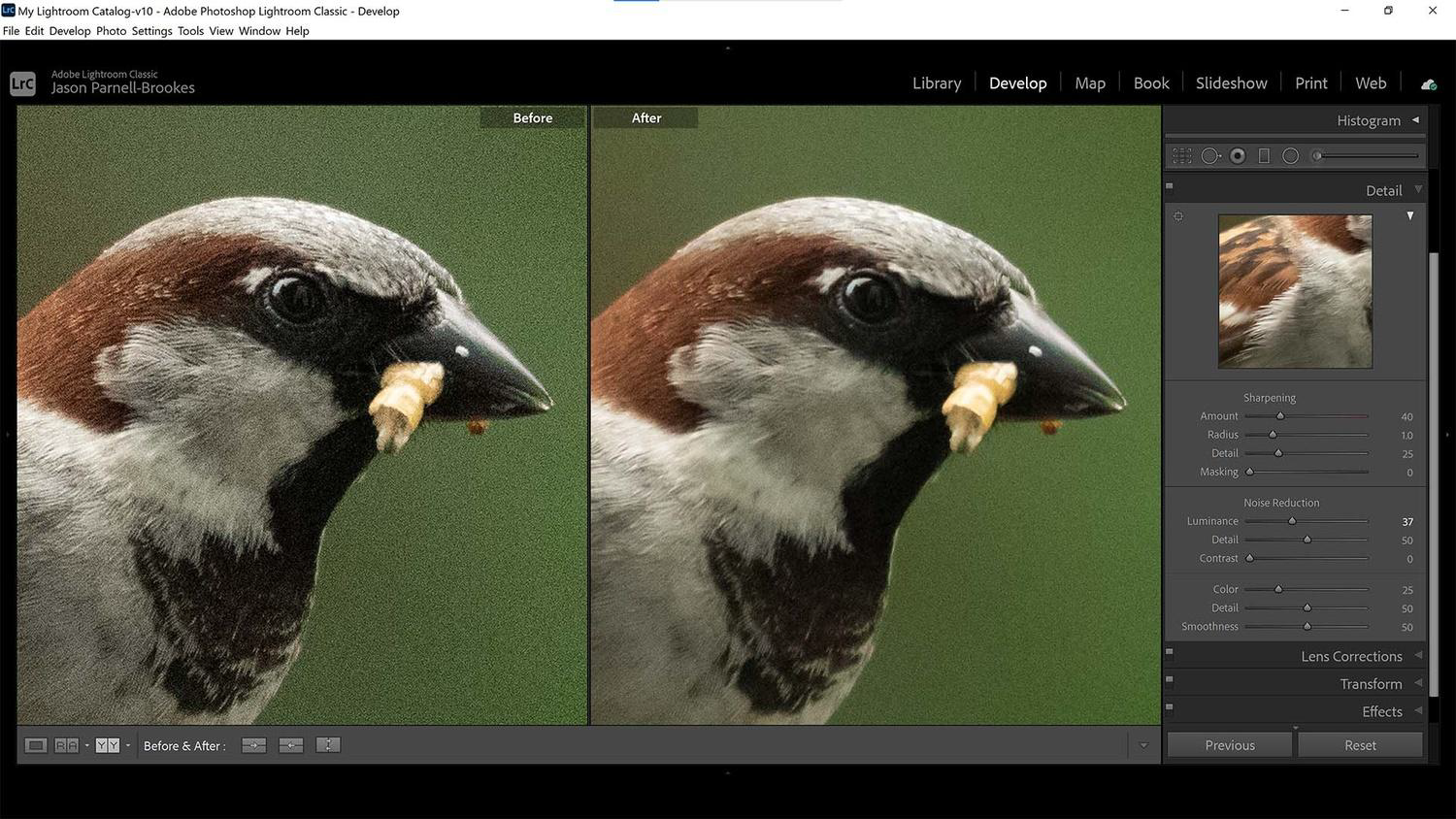Switch to the Map module
The height and width of the screenshot is (819, 1456).
(1090, 83)
